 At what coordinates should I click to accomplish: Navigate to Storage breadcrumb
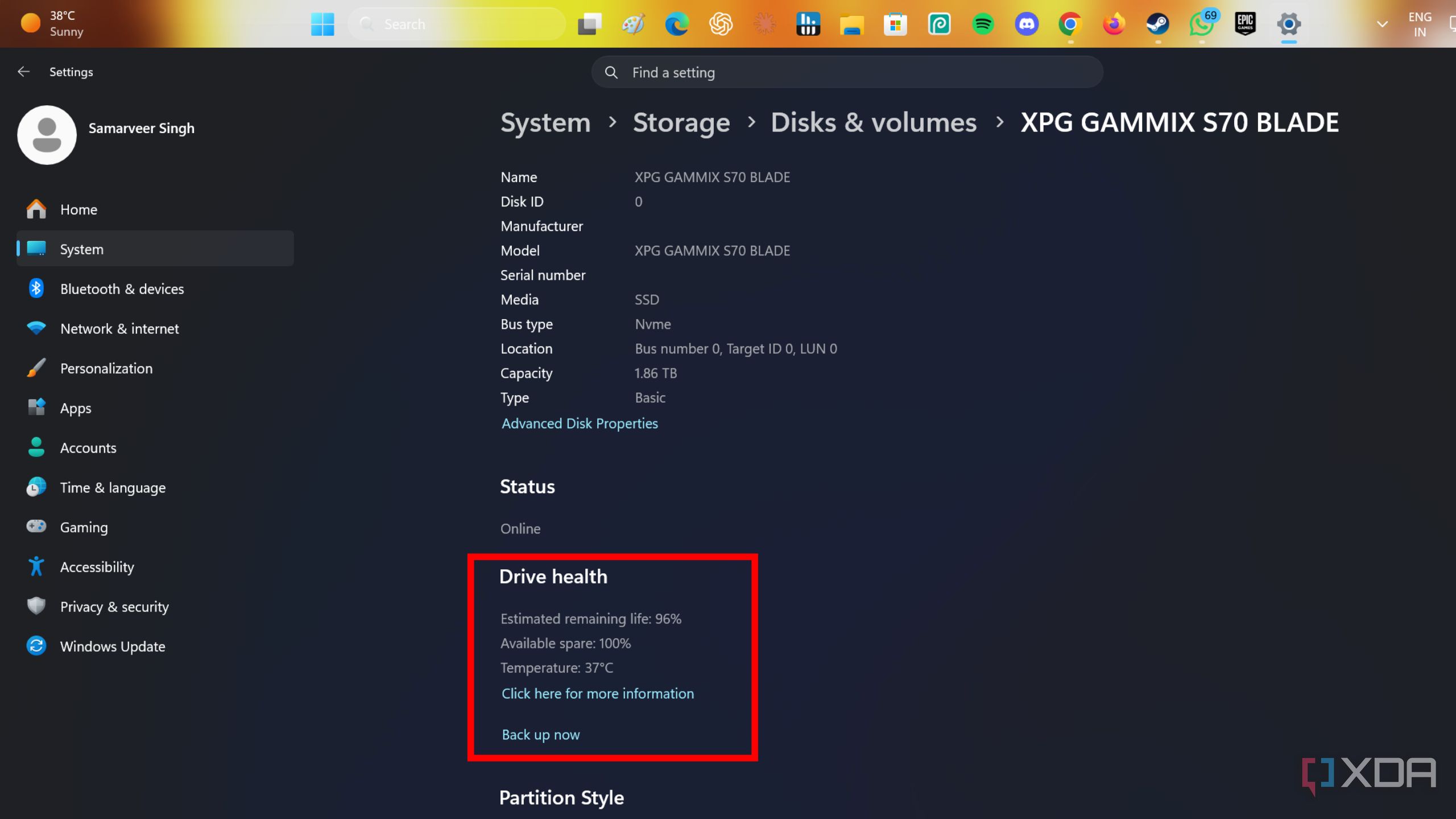(x=681, y=123)
